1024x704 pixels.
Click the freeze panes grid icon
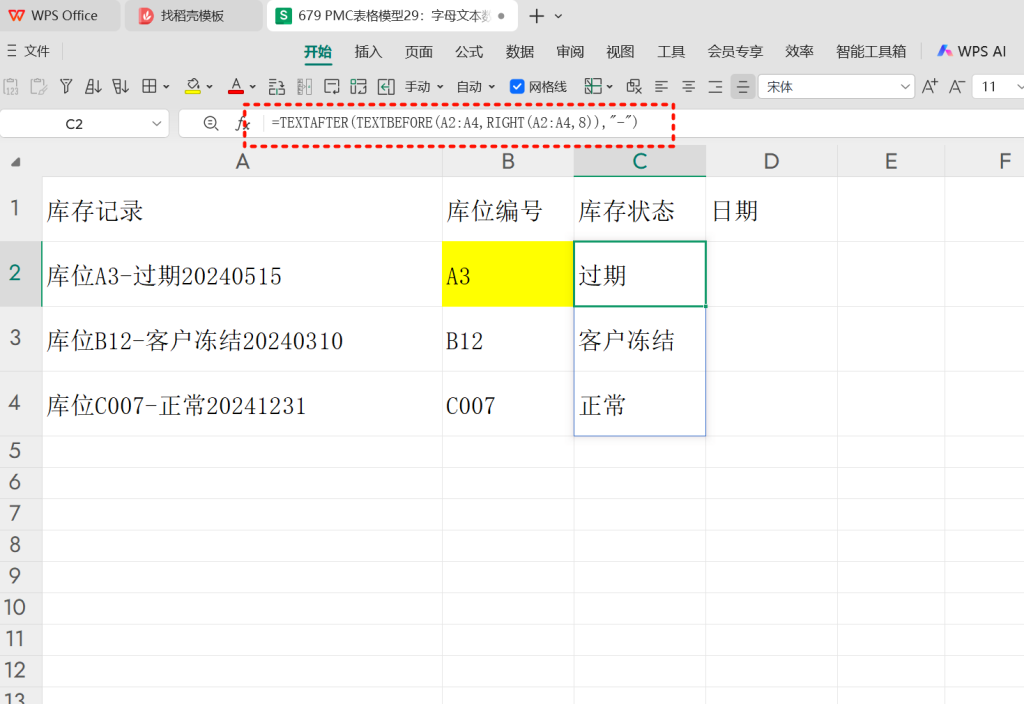pyautogui.click(x=593, y=86)
